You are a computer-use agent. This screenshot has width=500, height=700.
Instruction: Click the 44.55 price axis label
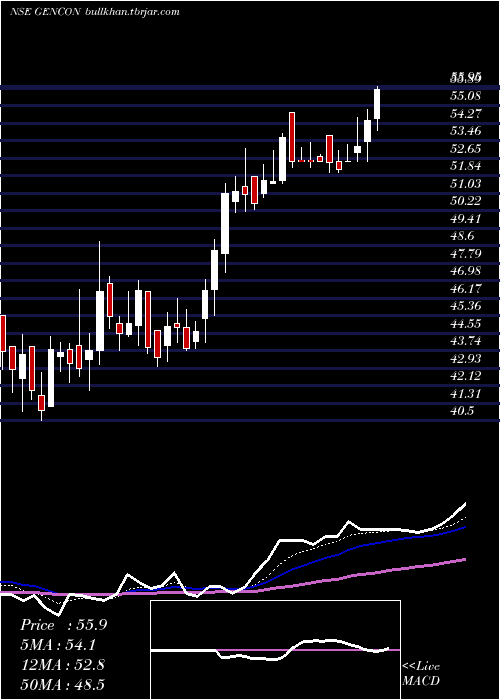tap(465, 323)
